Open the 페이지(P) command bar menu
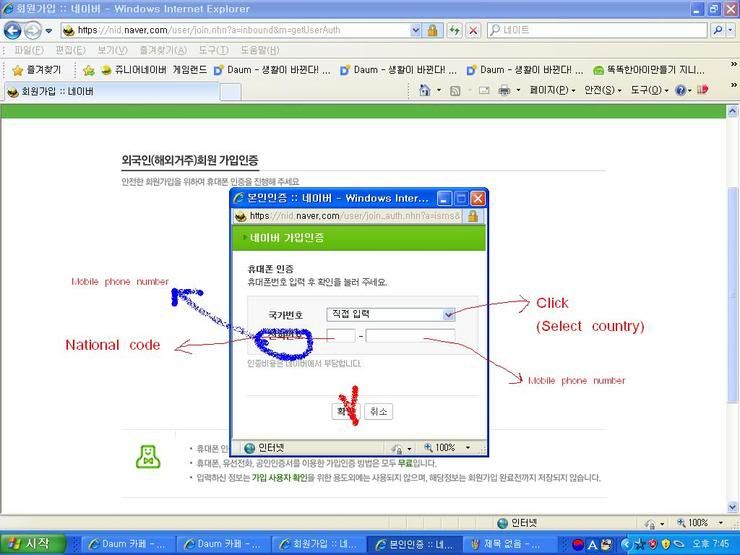740x555 pixels. pyautogui.click(x=553, y=90)
